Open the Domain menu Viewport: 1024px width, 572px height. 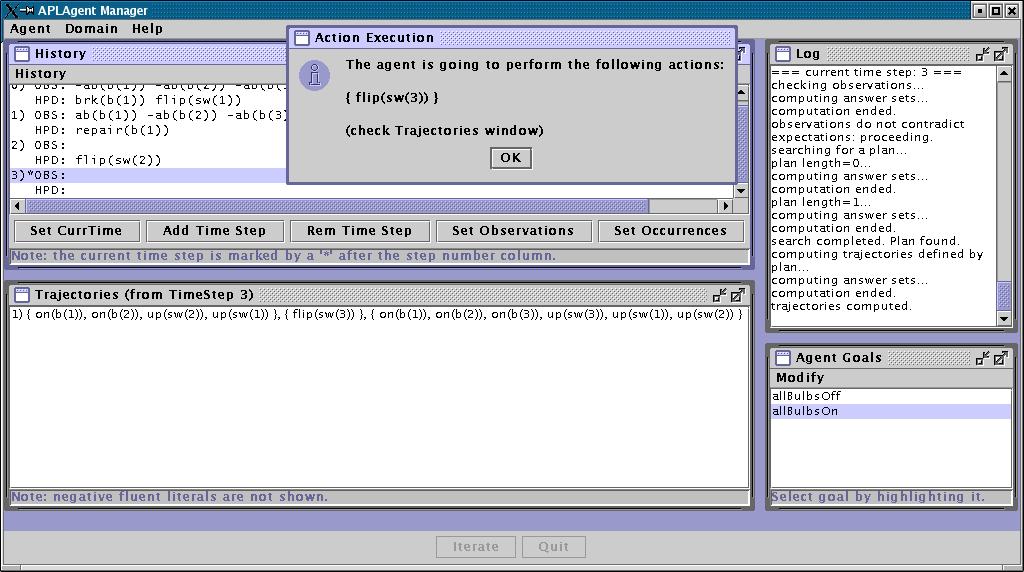pyautogui.click(x=91, y=29)
